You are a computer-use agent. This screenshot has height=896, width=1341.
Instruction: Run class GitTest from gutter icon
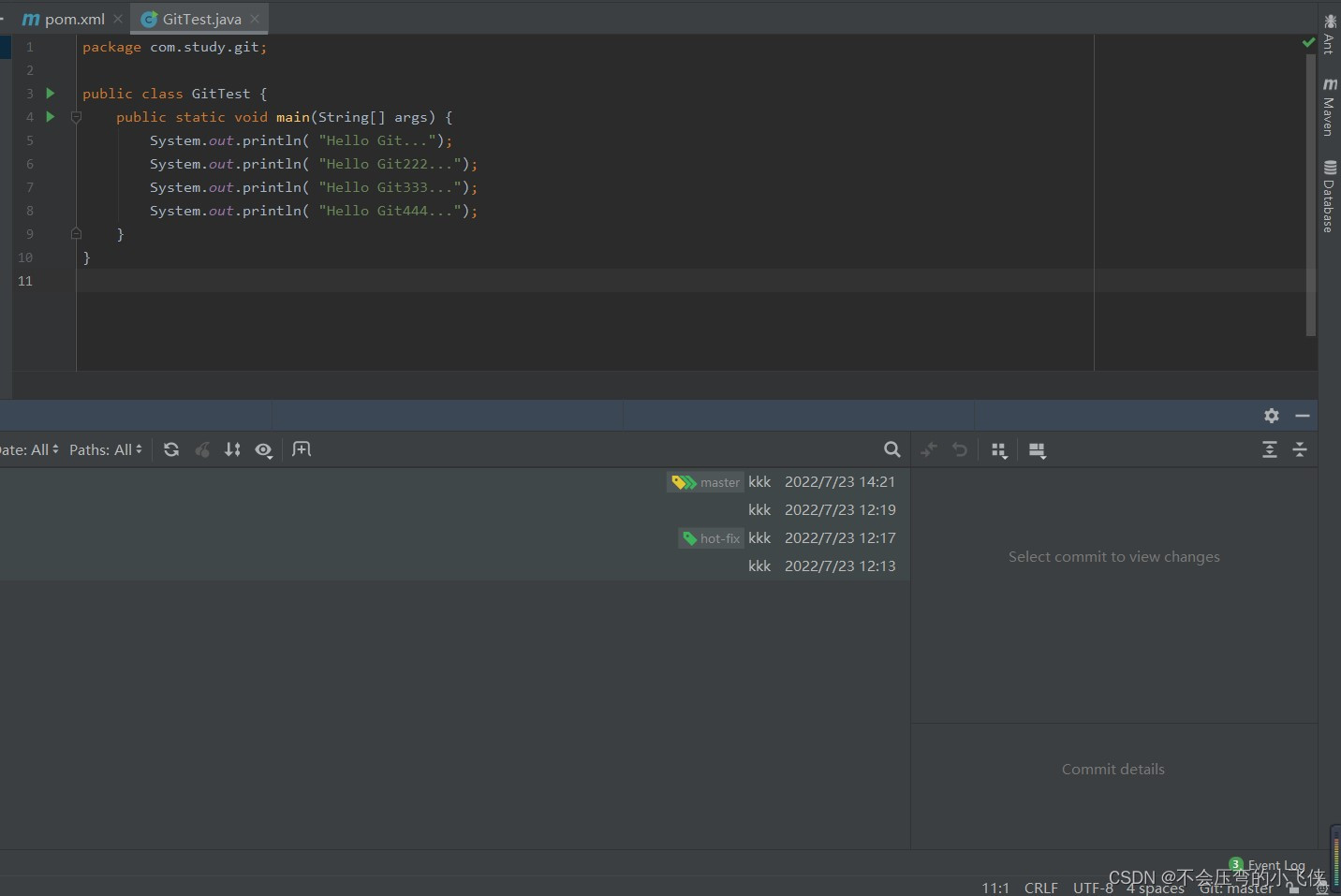(x=51, y=94)
